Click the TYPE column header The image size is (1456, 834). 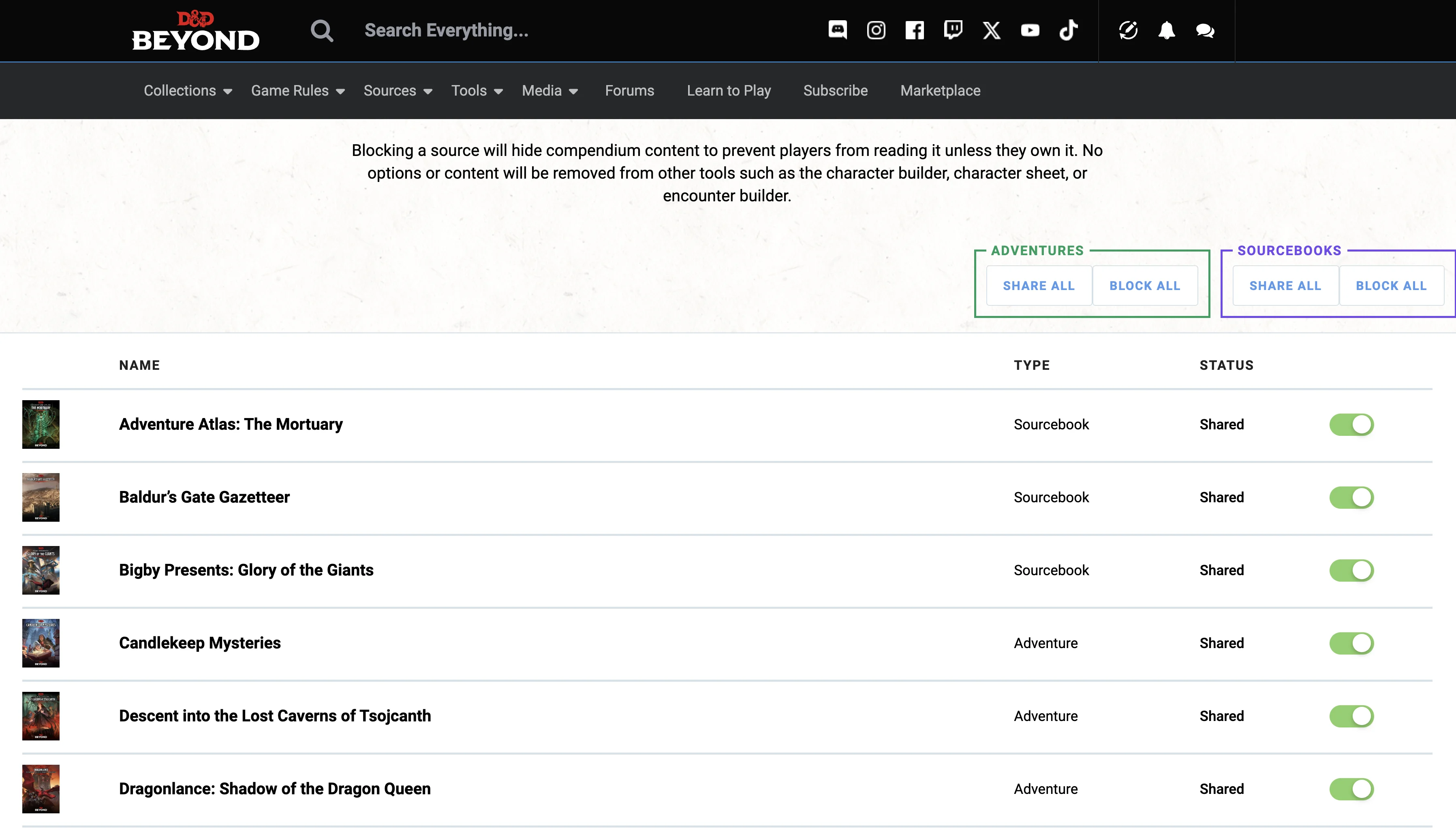1031,365
